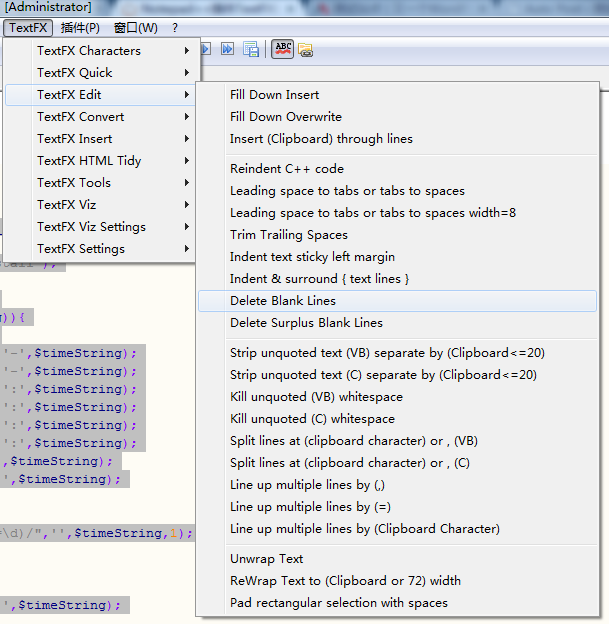Select Insert (Clipboard) through lines

coord(397,138)
